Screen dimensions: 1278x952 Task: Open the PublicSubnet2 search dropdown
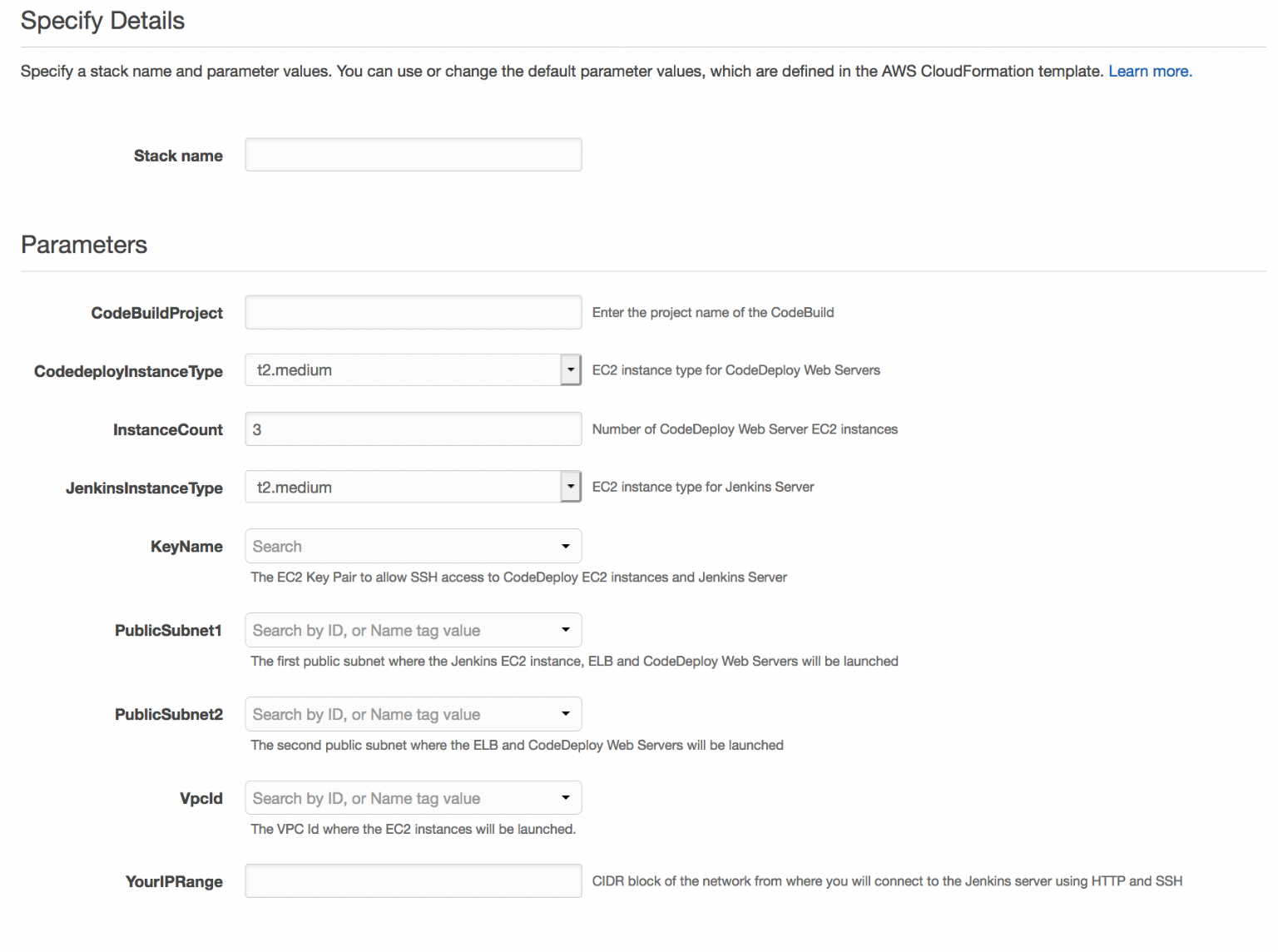pyautogui.click(x=403, y=715)
